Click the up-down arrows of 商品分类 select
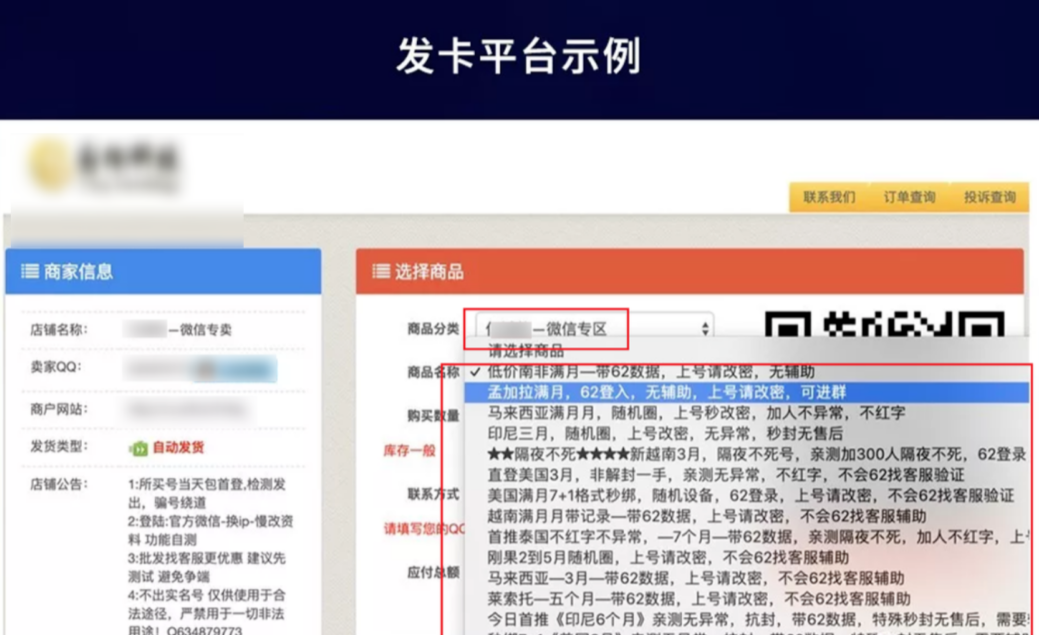Viewport: 1039px width, 635px height. (x=705, y=328)
